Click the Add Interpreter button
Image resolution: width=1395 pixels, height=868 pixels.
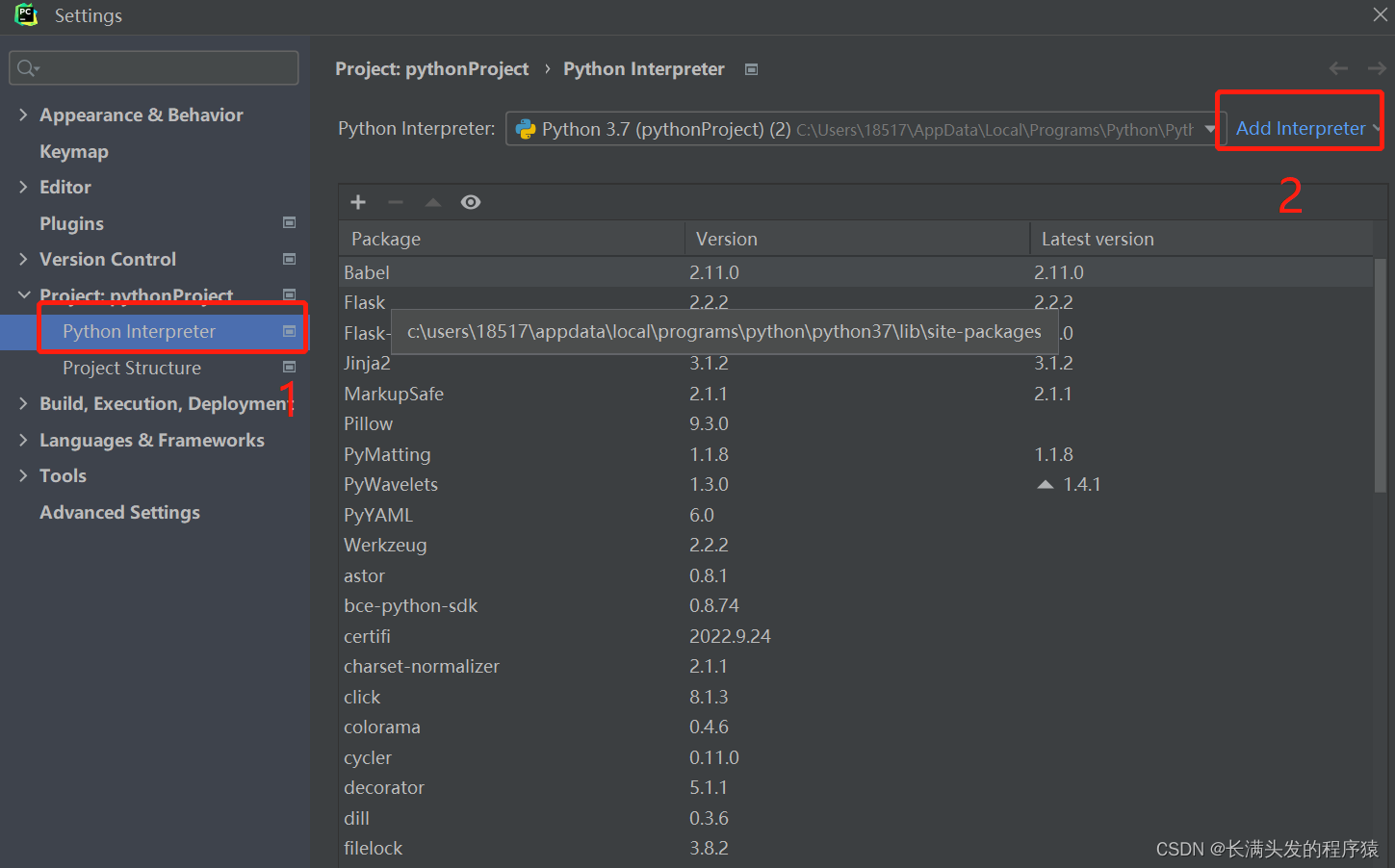tap(1300, 127)
